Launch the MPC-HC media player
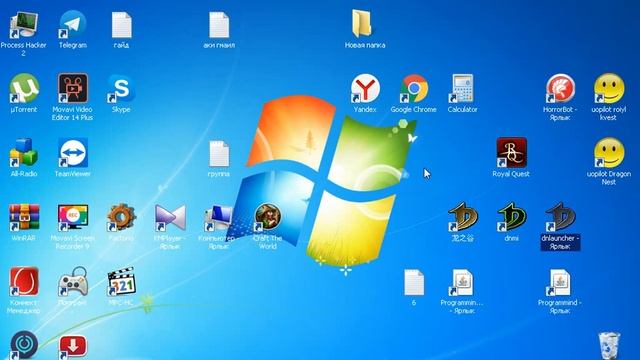Screen dimensions: 640x360 coord(121,281)
